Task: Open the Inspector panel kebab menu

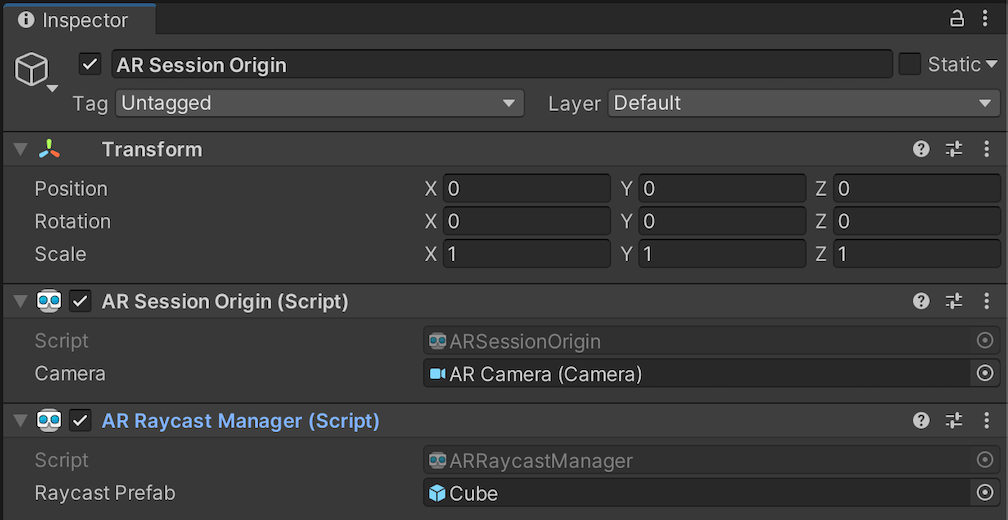Action: pos(987,19)
